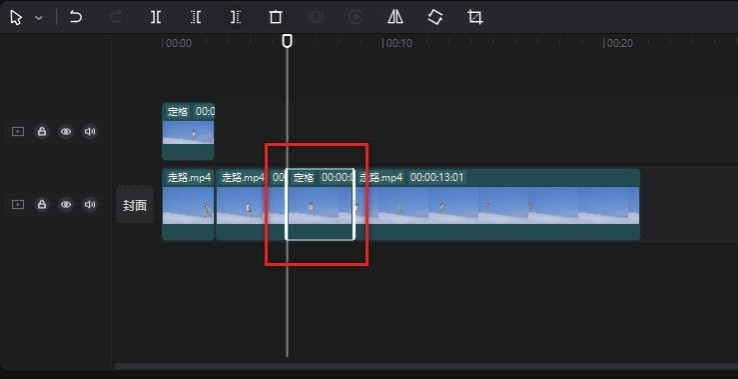
Task: Open the crop tool
Action: point(475,17)
